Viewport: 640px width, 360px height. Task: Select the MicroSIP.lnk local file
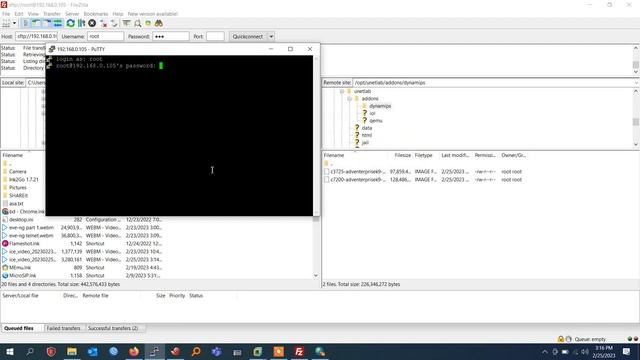pos(22,276)
